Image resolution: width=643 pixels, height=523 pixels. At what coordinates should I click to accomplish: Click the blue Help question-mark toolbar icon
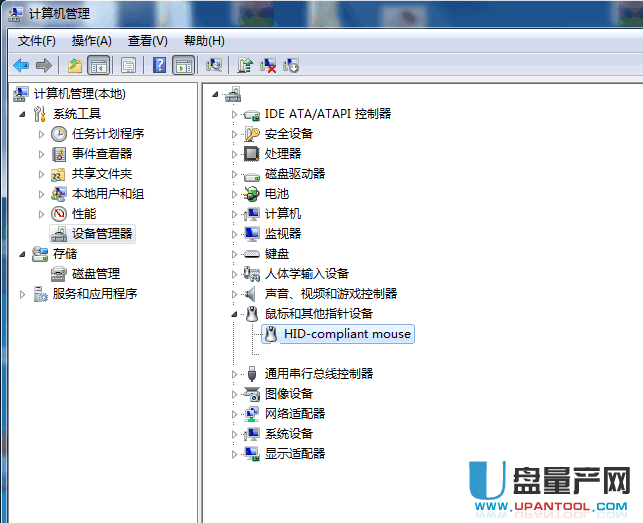pos(159,65)
